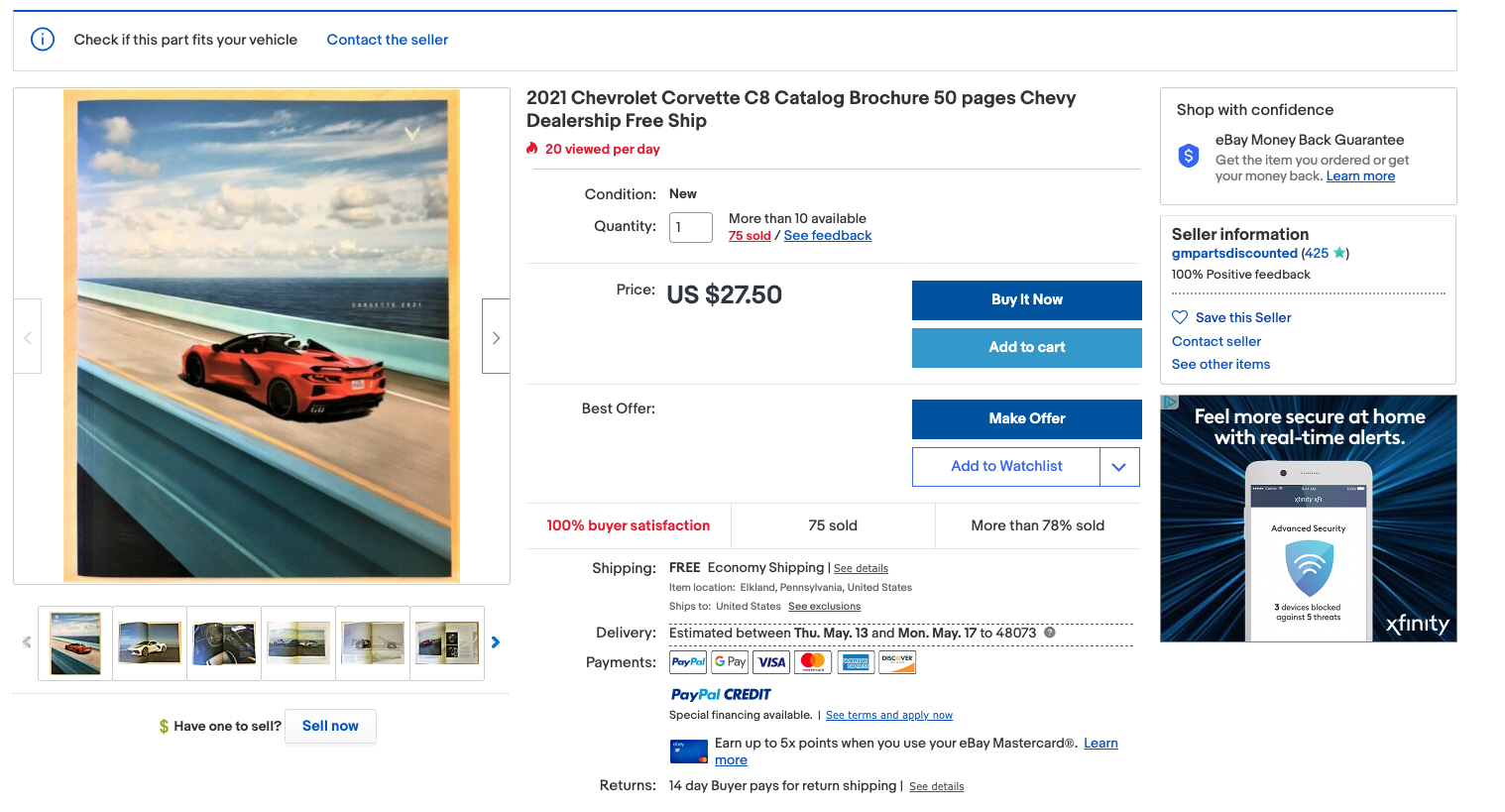
Task: Click the Quantity input field
Action: pos(690,227)
